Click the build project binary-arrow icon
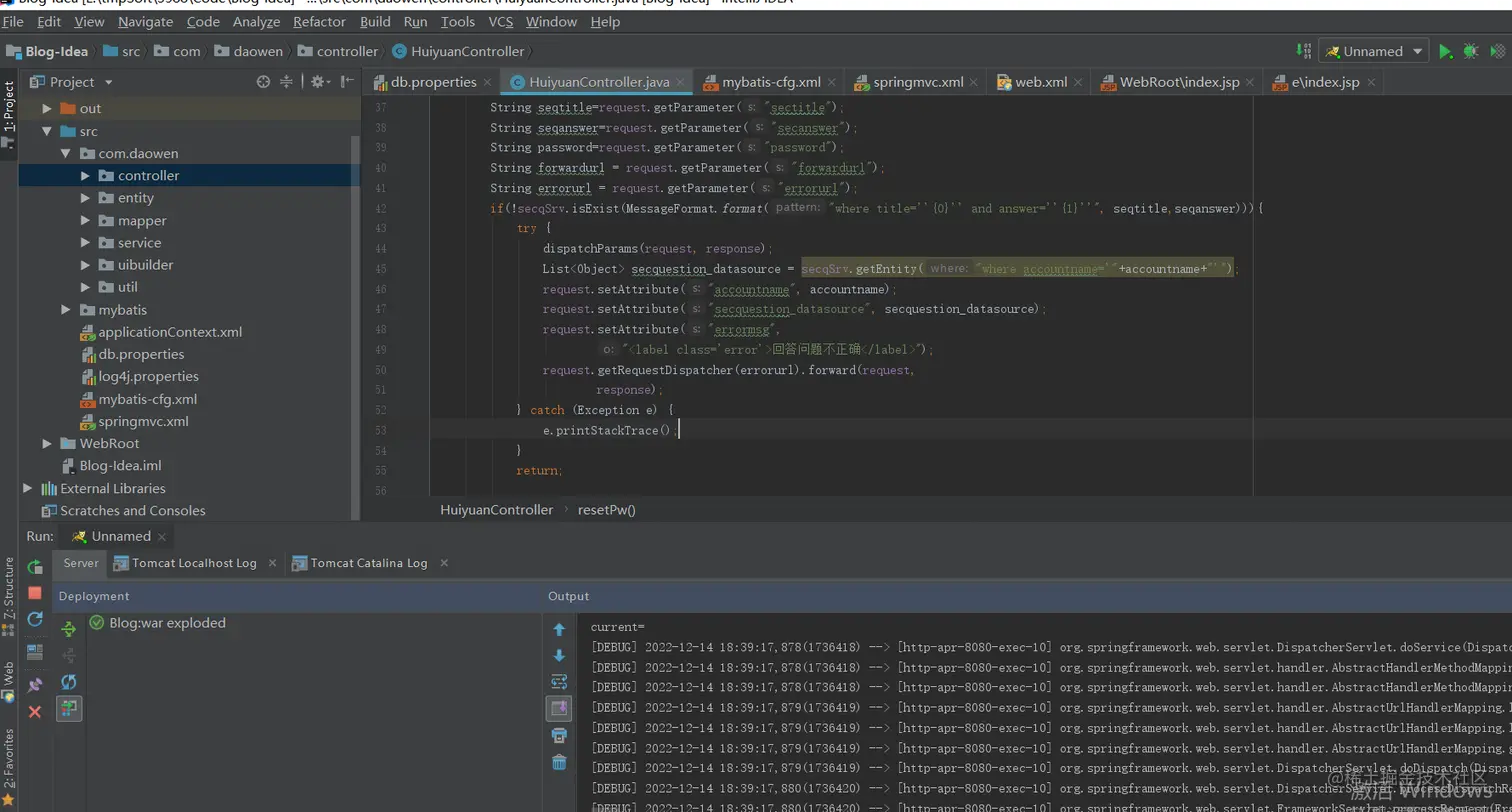The height and width of the screenshot is (812, 1512). [1303, 51]
